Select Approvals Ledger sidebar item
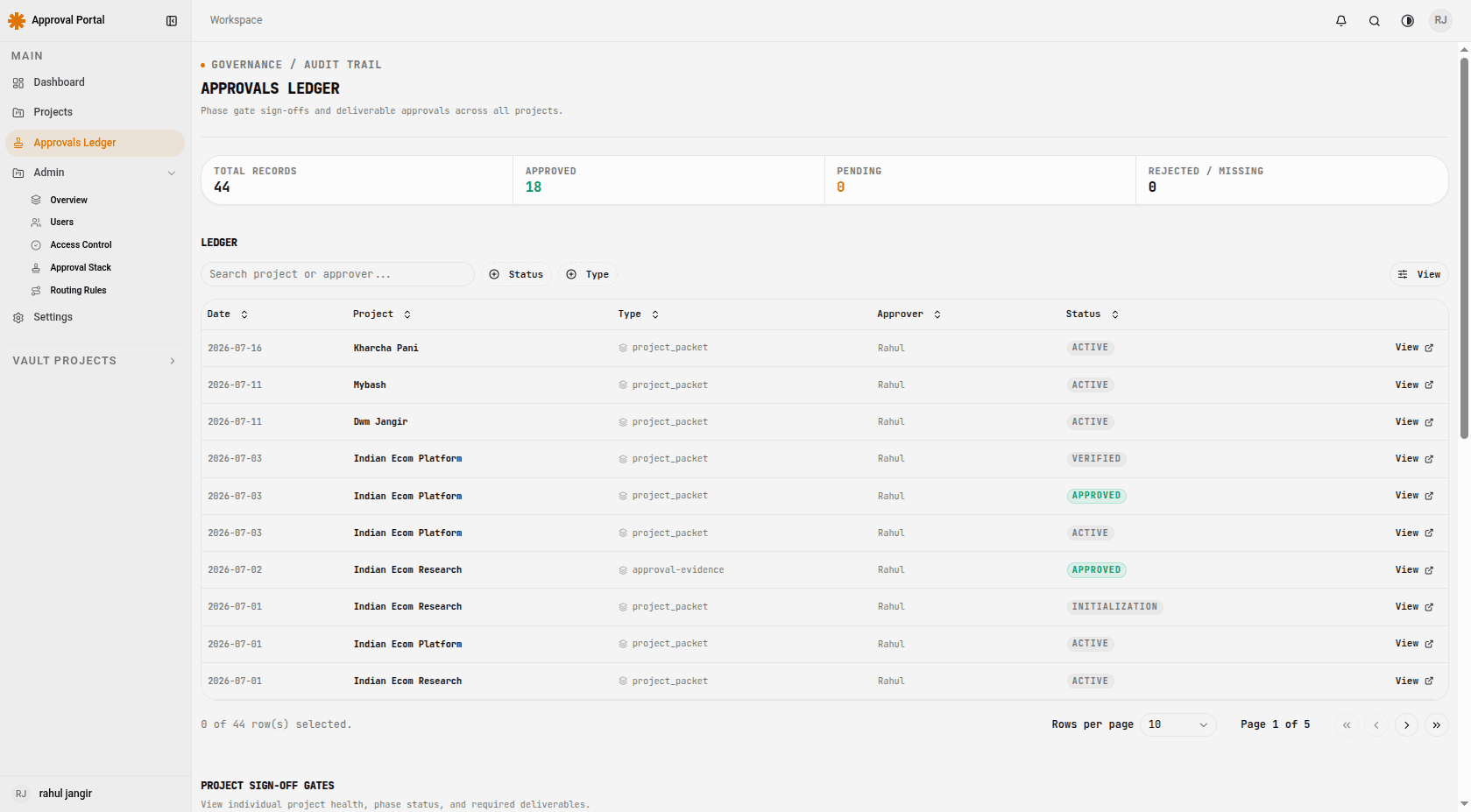1471x812 pixels. 95,143
